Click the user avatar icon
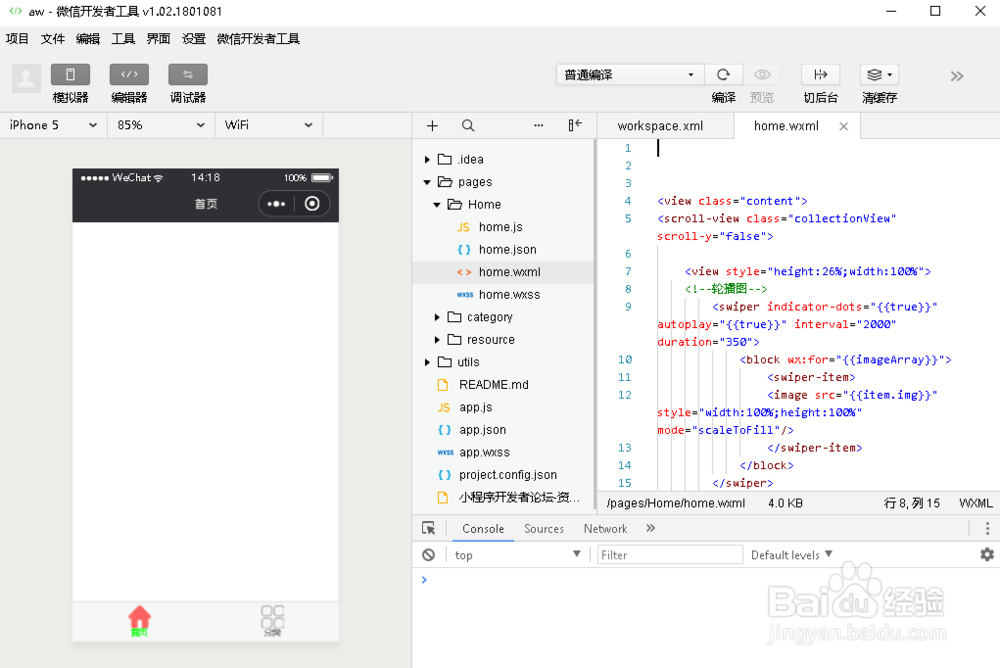The image size is (1000, 668). (x=26, y=78)
